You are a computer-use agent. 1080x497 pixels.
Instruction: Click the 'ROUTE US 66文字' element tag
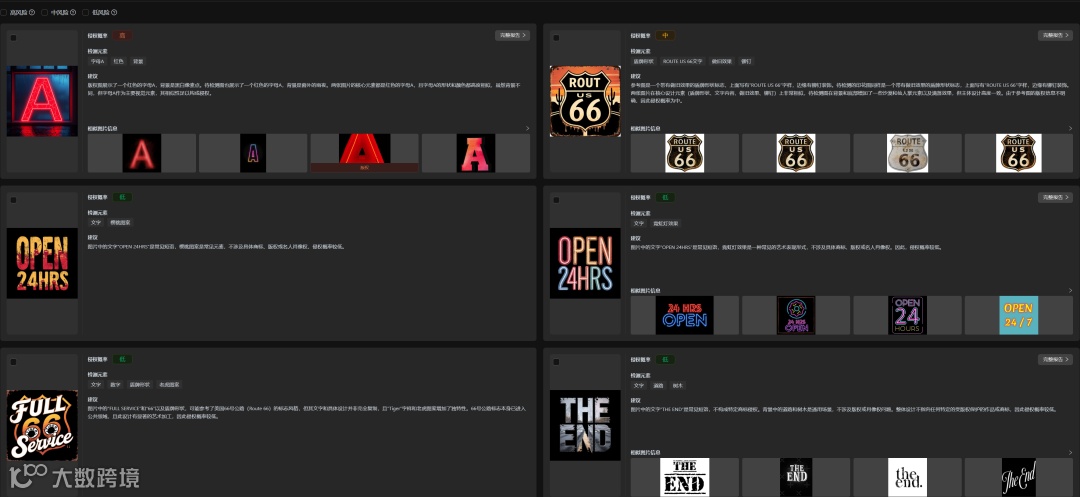[x=683, y=61]
